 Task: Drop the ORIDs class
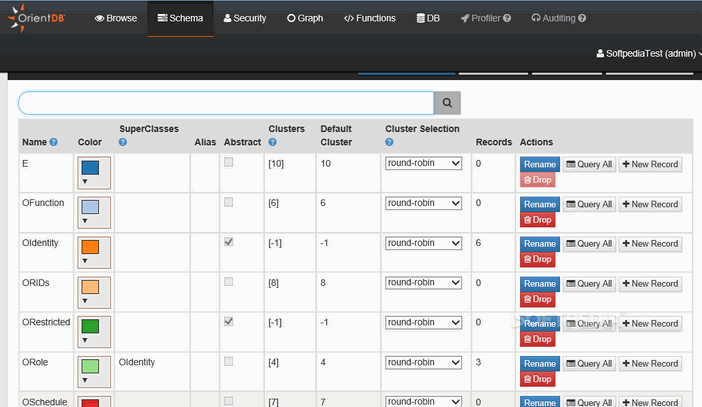point(537,299)
